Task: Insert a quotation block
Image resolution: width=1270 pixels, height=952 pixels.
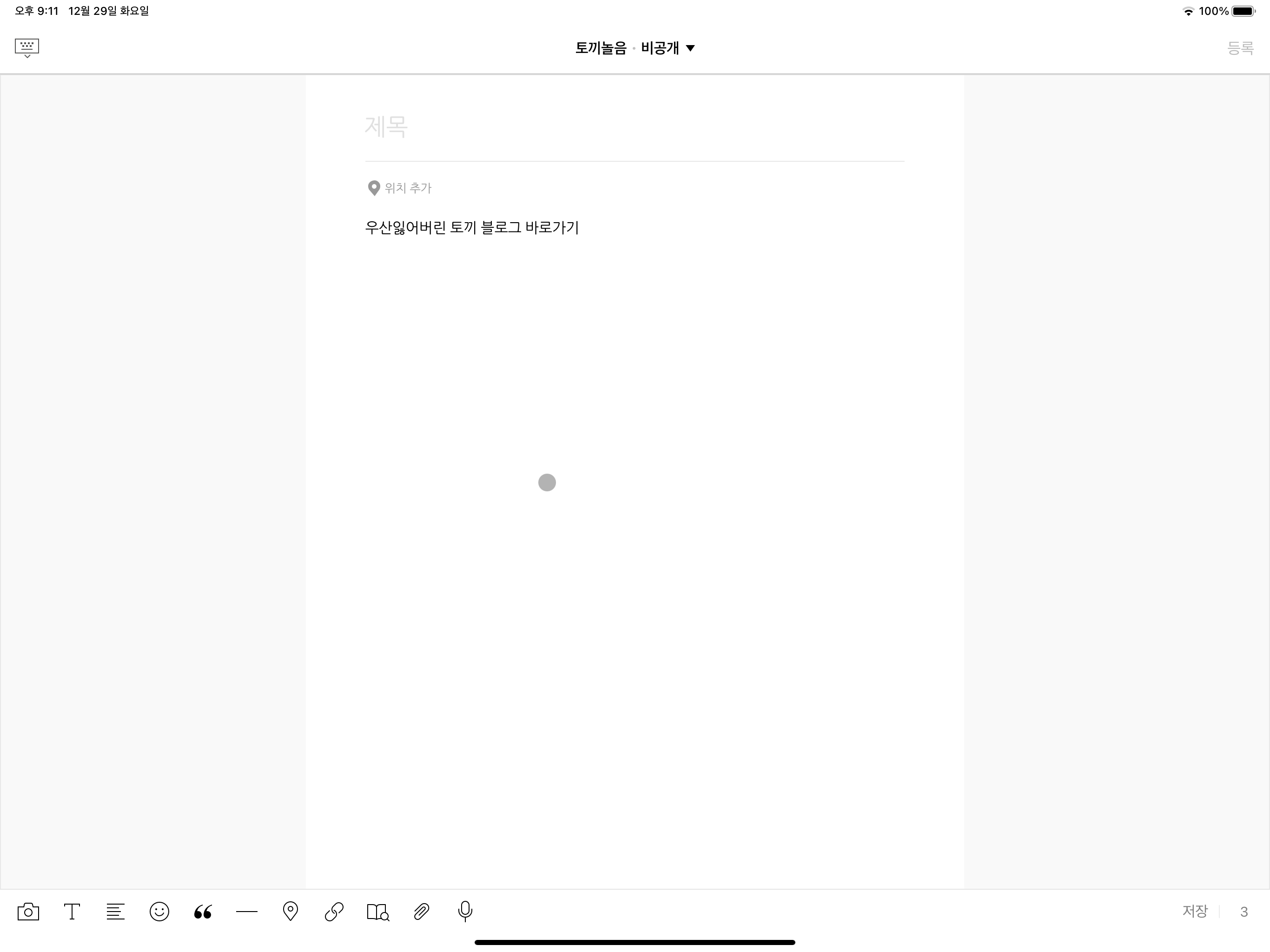Action: click(x=203, y=911)
